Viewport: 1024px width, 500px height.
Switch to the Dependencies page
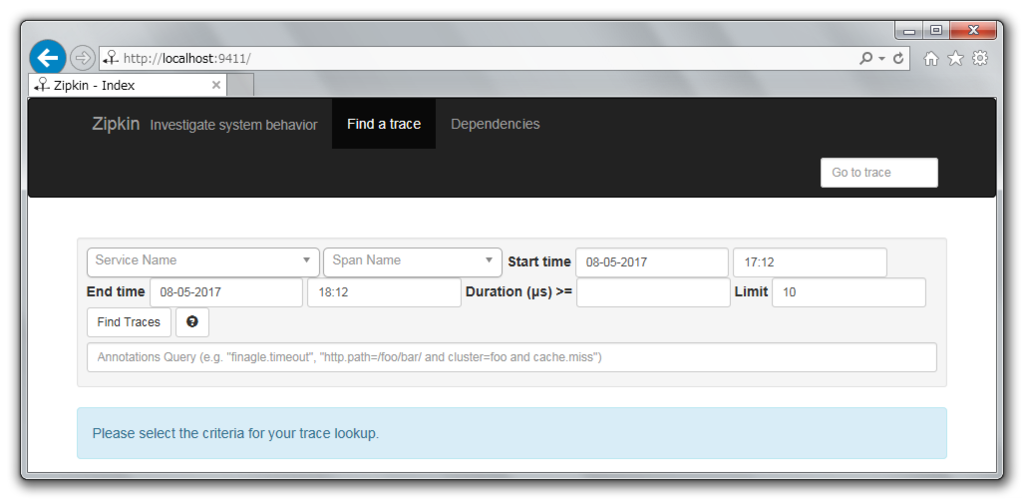(495, 124)
